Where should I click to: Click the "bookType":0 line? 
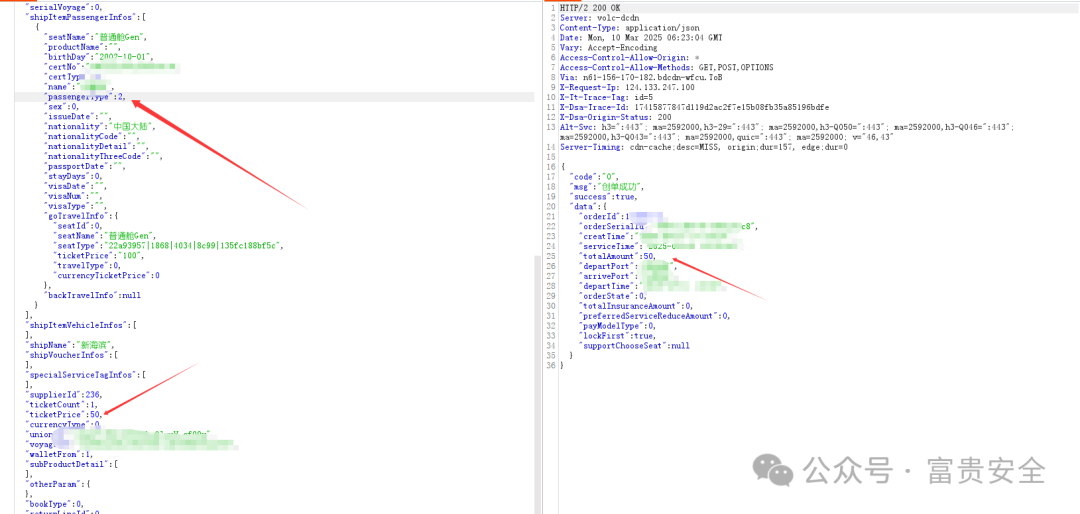pyautogui.click(x=54, y=505)
